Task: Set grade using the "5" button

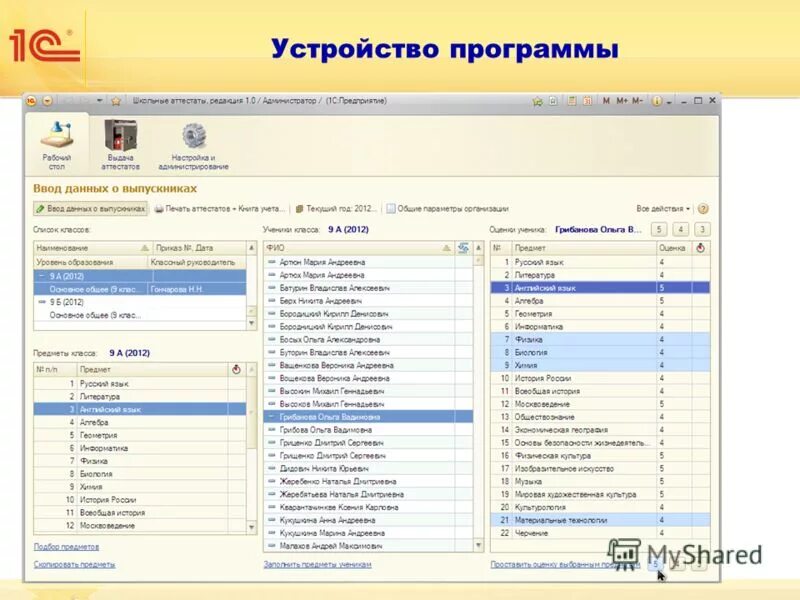Action: click(657, 230)
